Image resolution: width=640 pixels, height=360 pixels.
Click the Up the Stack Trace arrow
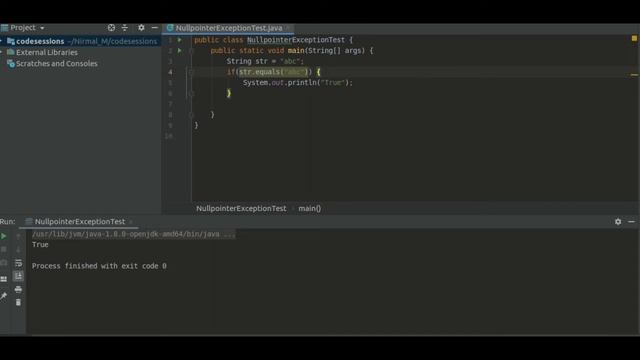point(18,236)
